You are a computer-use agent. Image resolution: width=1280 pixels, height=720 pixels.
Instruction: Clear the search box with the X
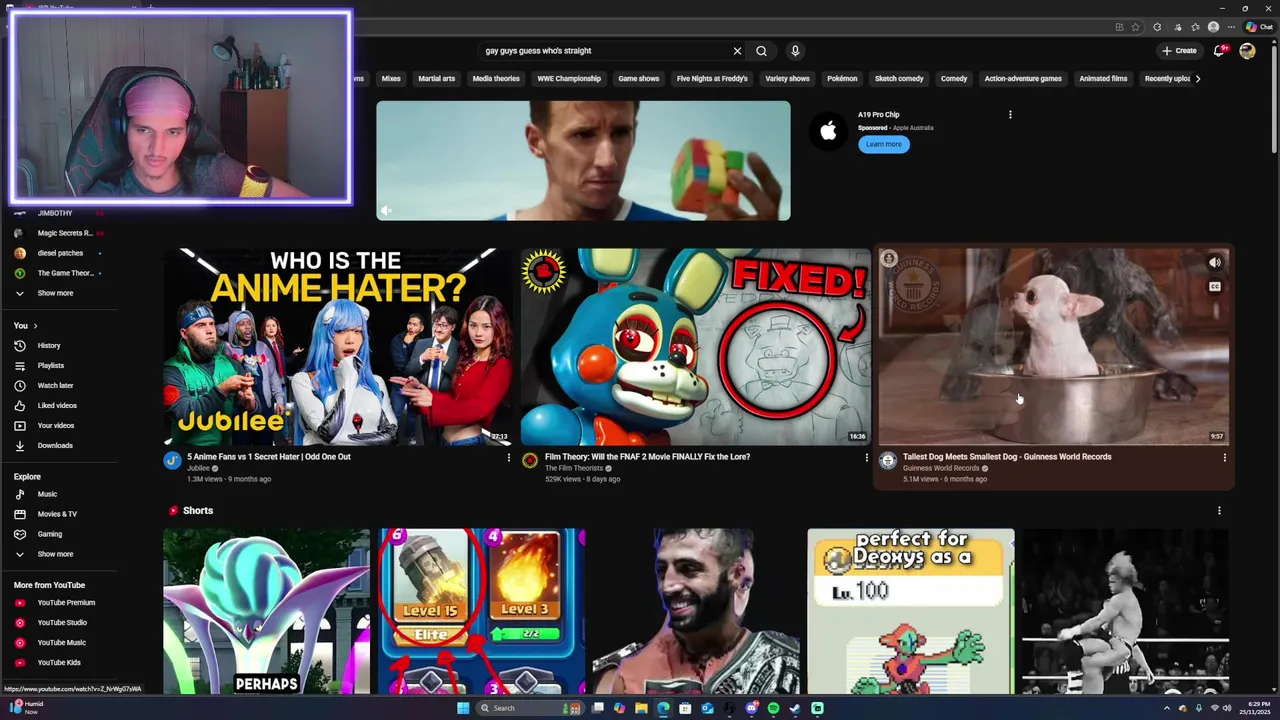tap(737, 51)
